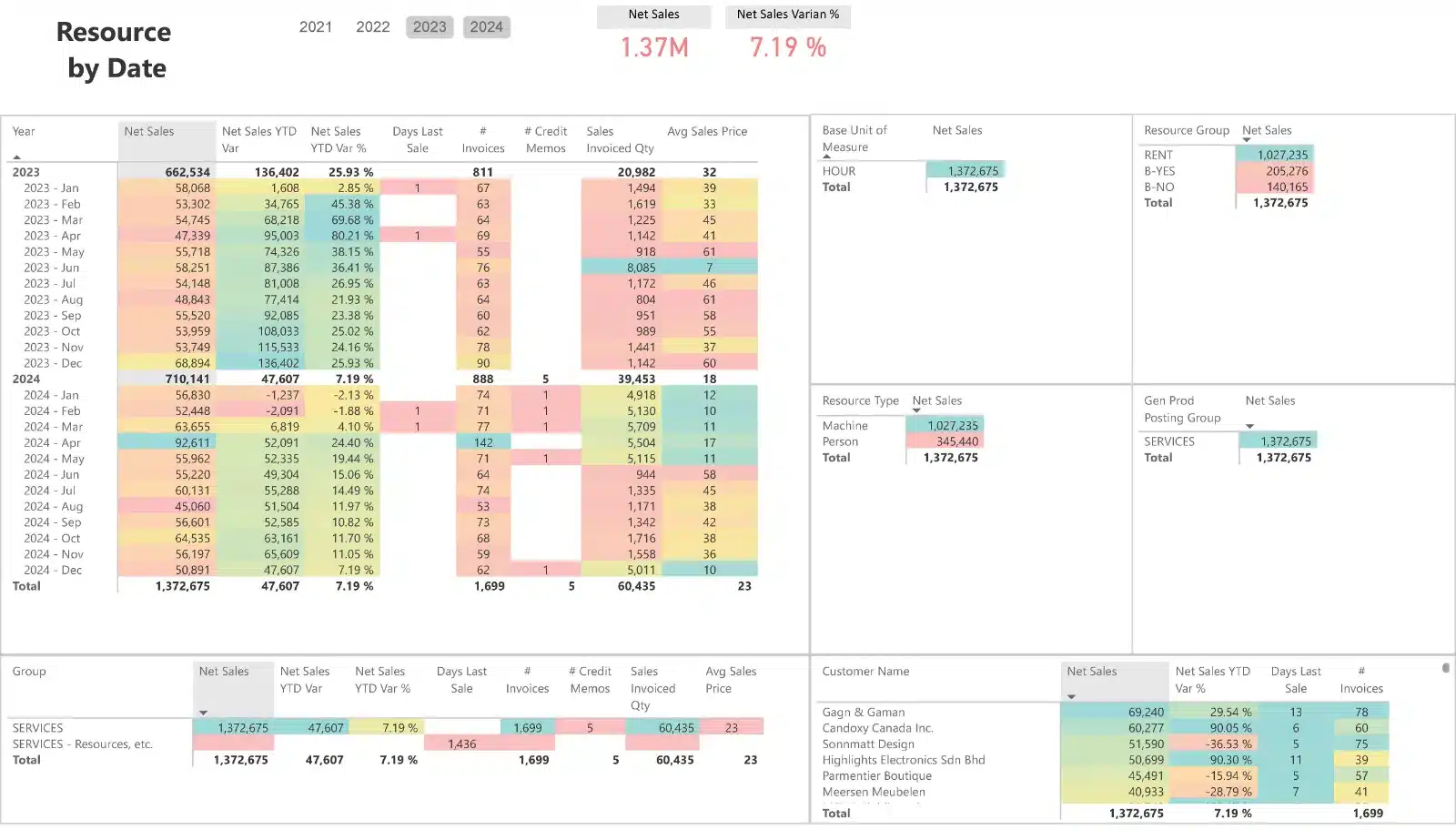Click Avg Sales Price header in date table
Viewport: 1456px width, 830px height.
pyautogui.click(x=707, y=132)
